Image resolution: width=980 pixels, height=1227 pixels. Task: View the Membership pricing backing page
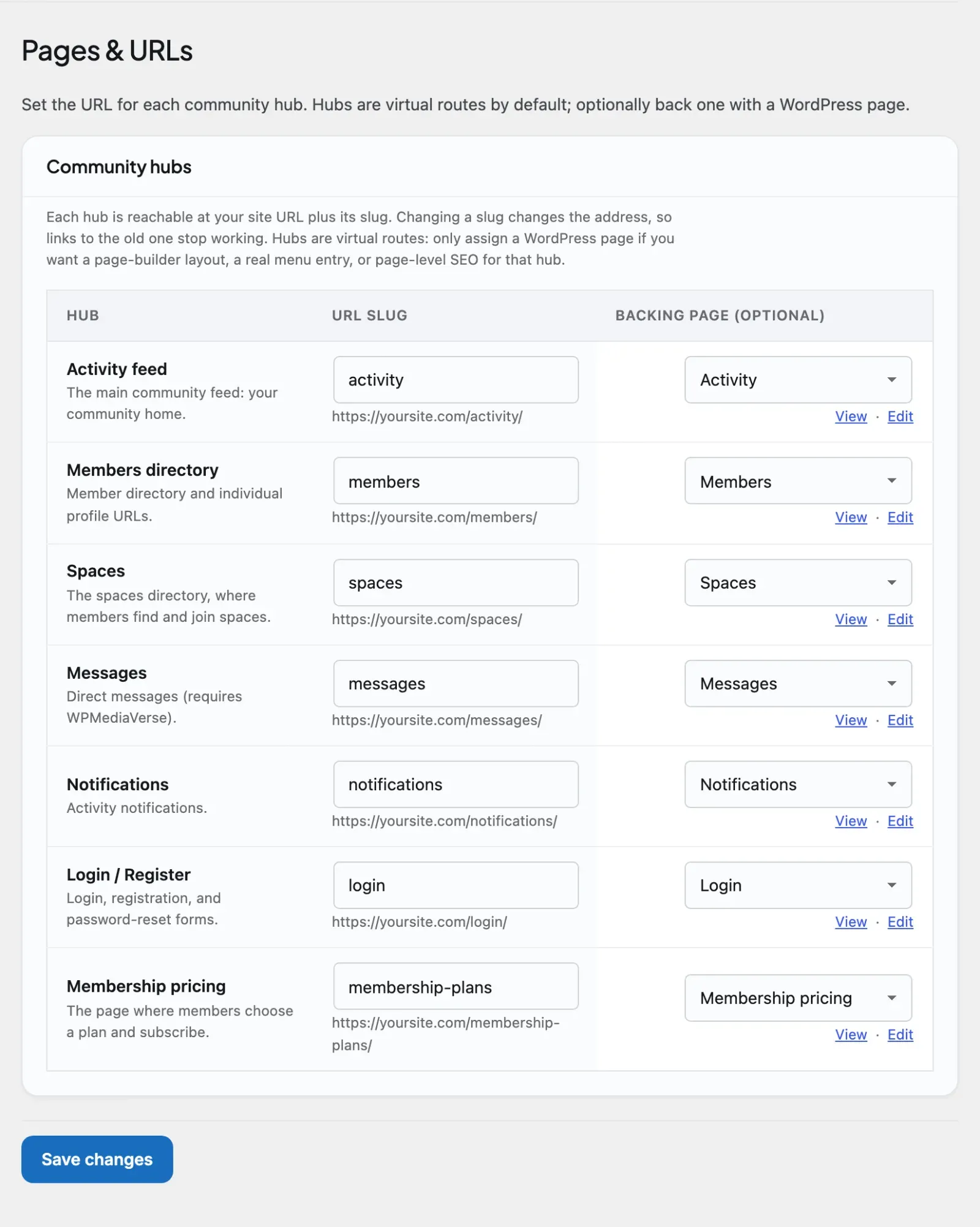pyautogui.click(x=851, y=1035)
